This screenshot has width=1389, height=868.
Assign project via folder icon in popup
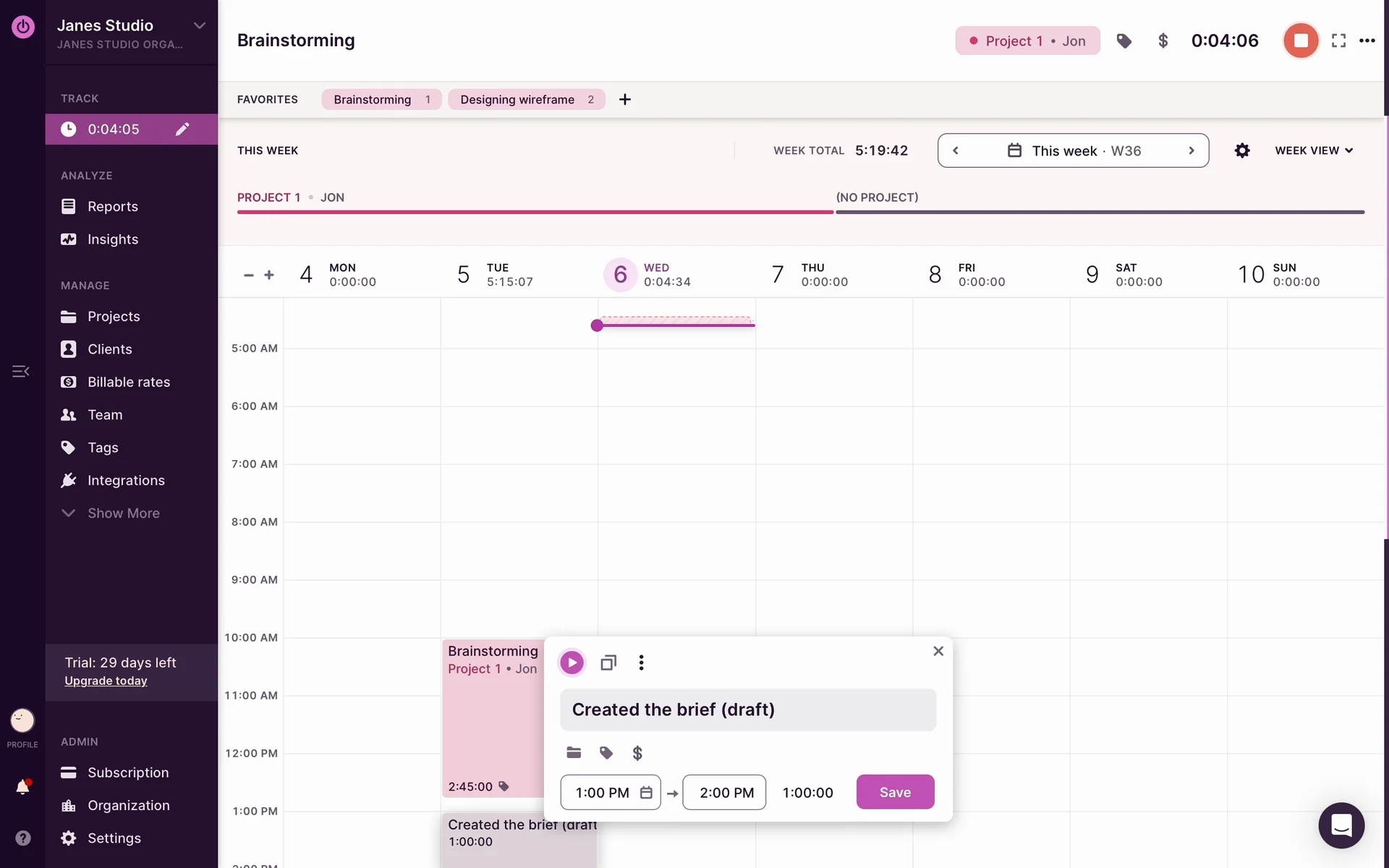point(574,753)
